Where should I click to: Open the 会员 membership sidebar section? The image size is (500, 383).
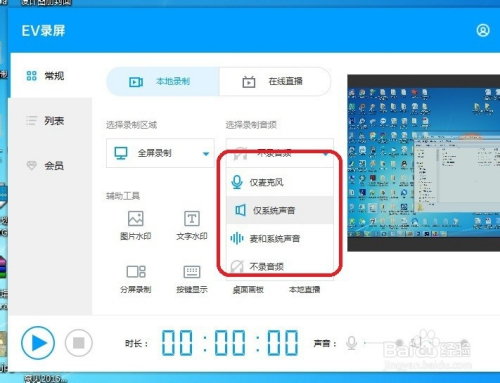click(x=45, y=166)
